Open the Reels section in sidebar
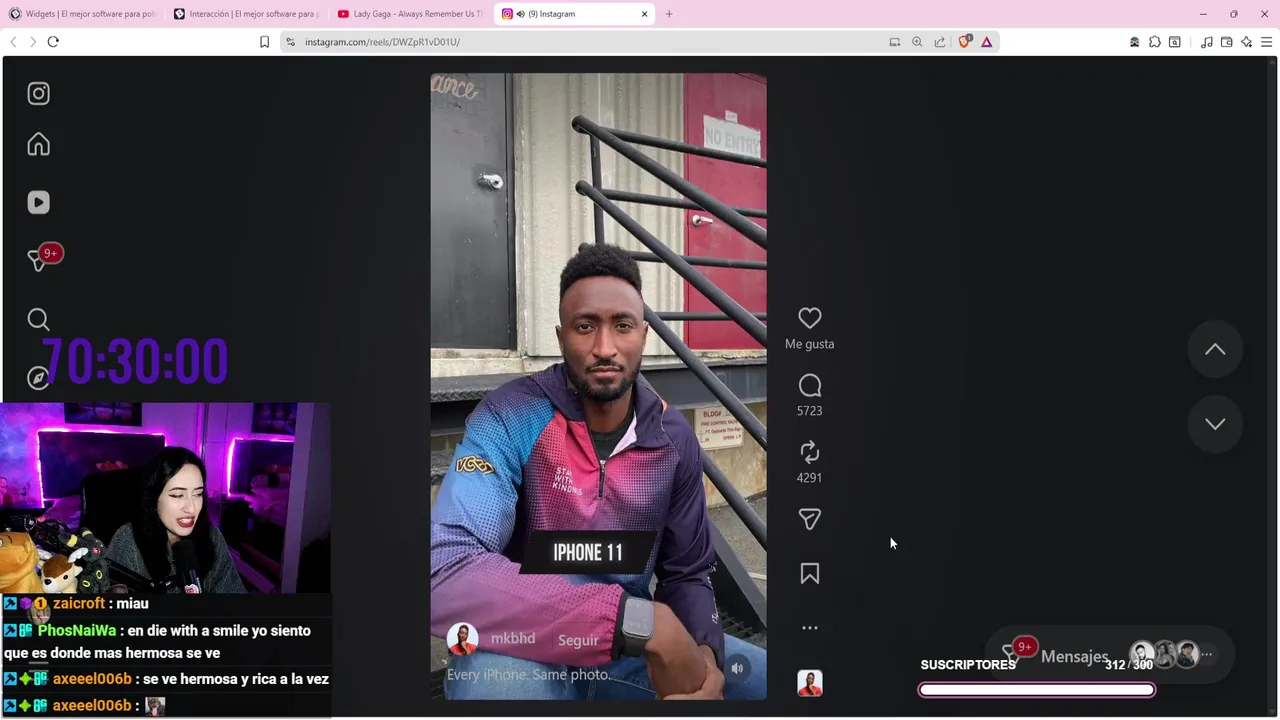This screenshot has height=720, width=1280. click(38, 202)
